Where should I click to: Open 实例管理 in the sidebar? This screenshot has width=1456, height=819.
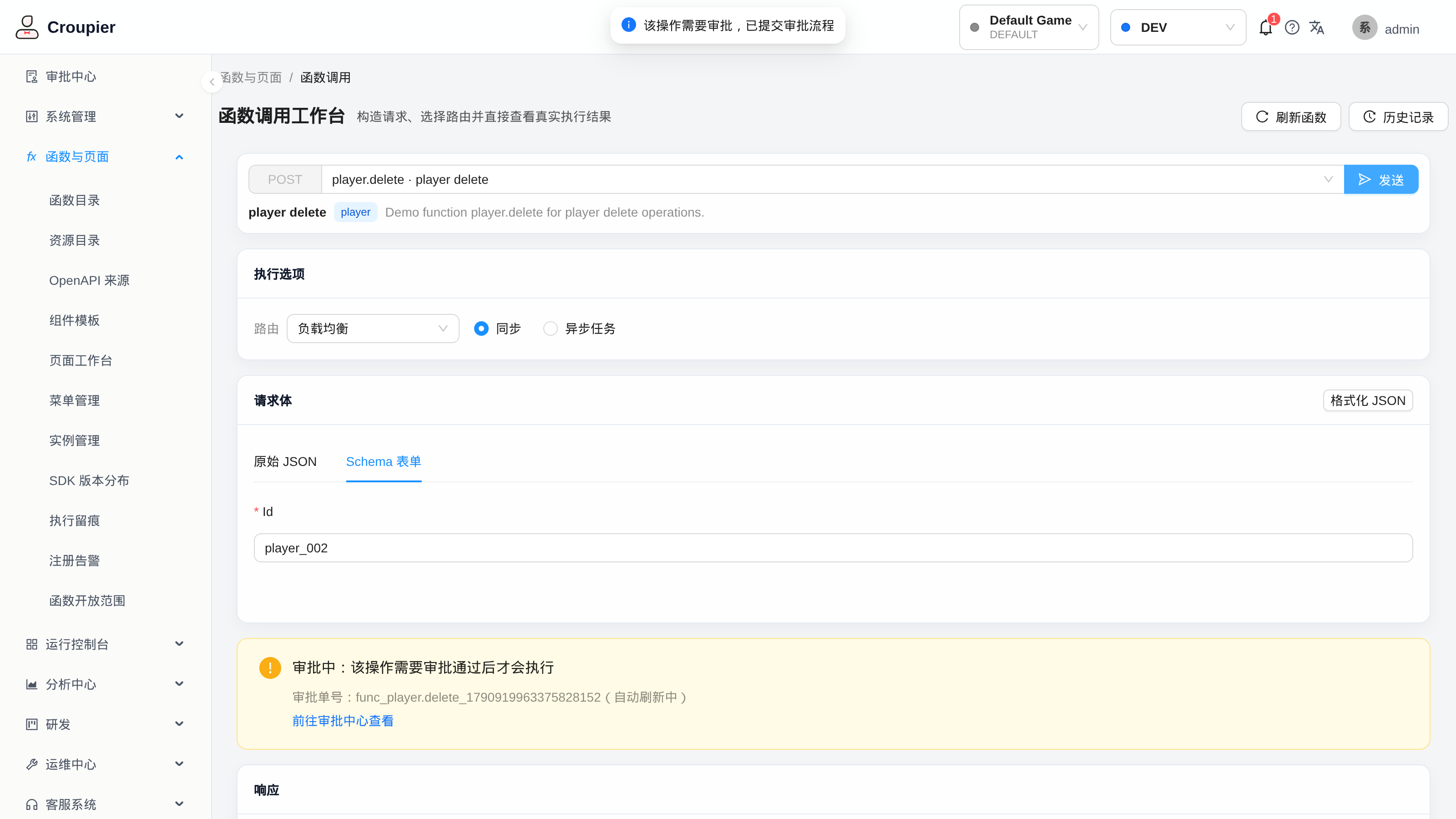click(75, 440)
